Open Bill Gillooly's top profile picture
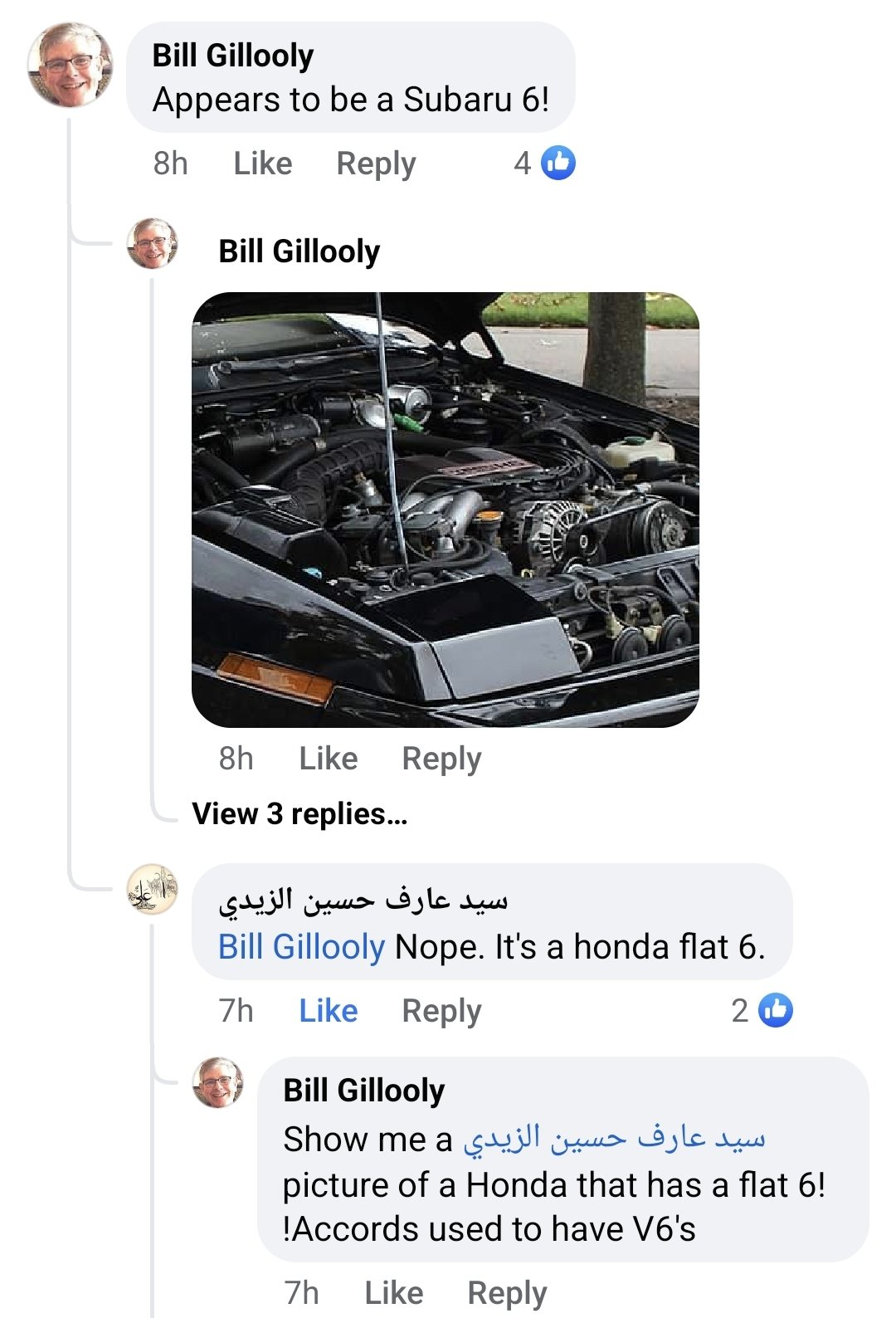This screenshot has width=896, height=1318. tap(70, 66)
